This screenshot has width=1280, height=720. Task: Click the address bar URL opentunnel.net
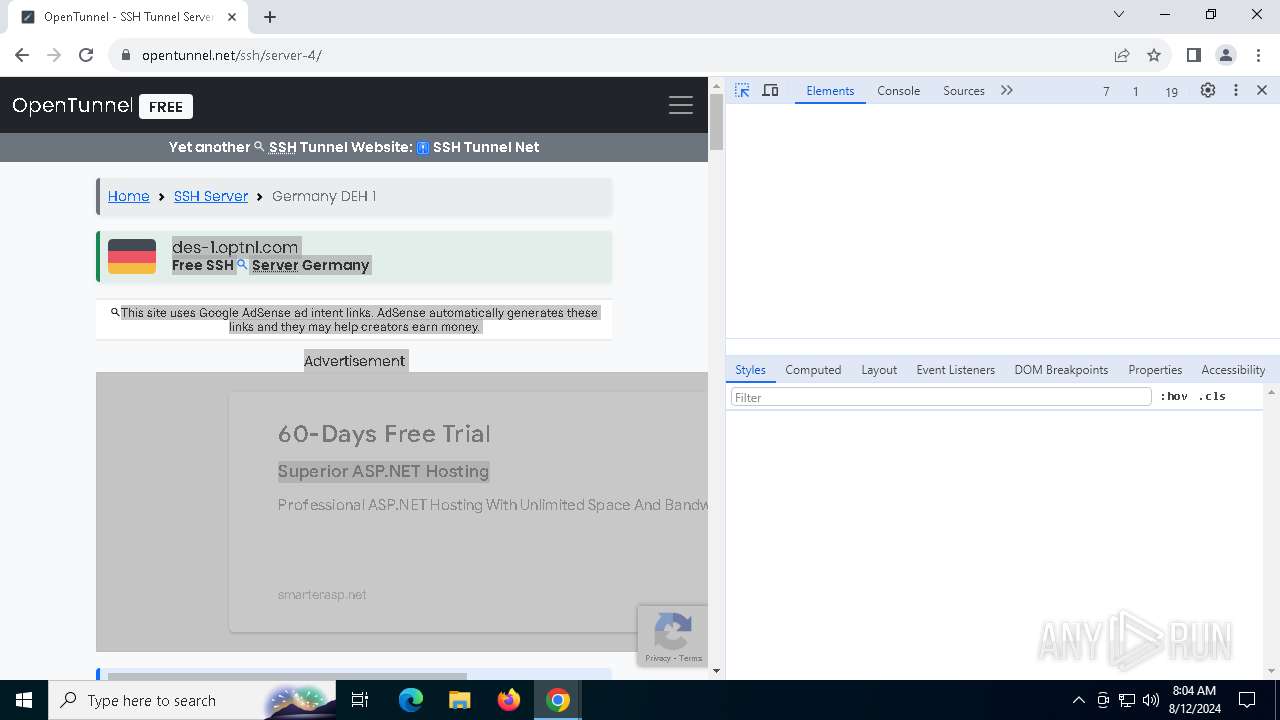point(232,55)
